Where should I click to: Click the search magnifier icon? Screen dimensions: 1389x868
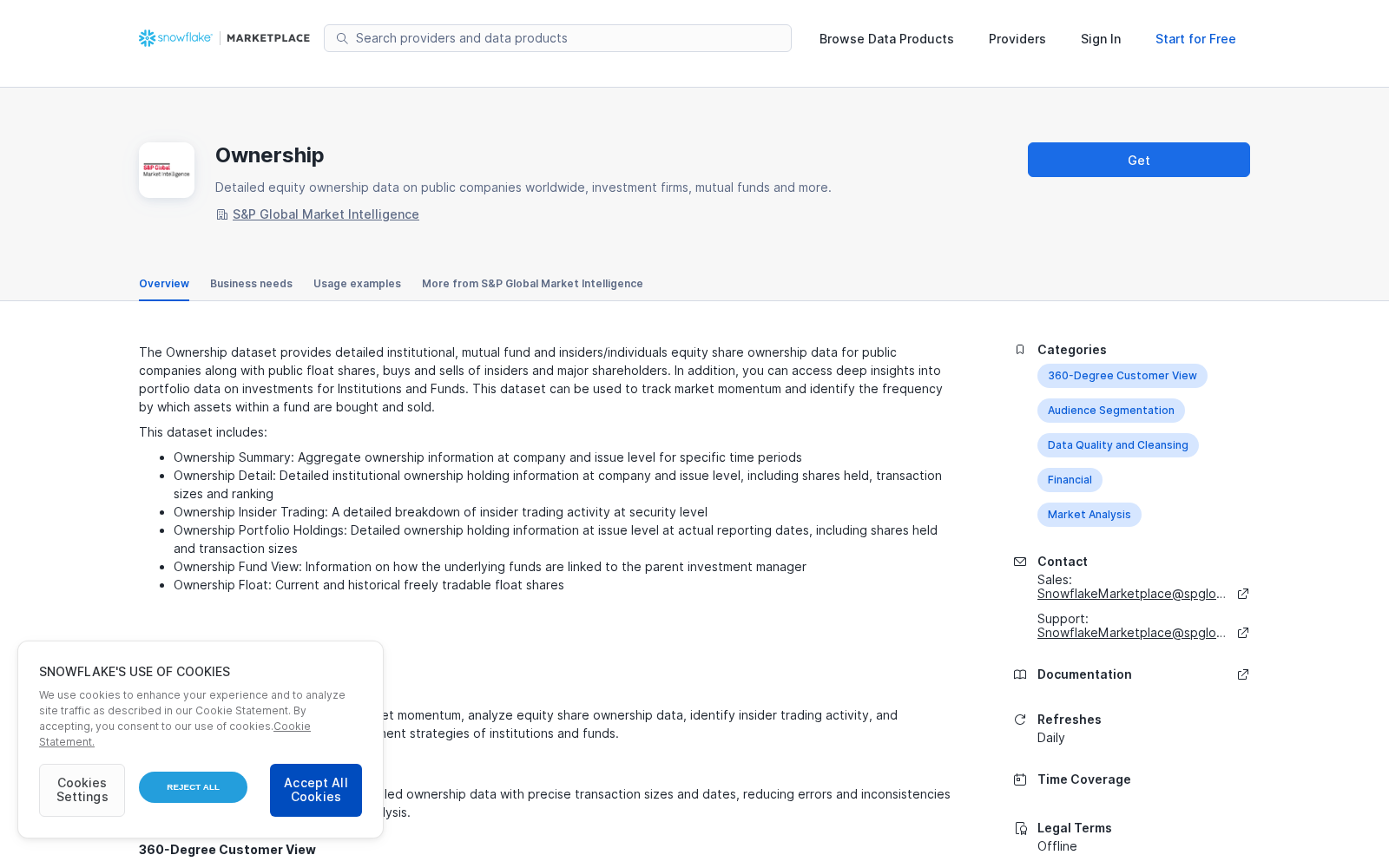point(342,38)
